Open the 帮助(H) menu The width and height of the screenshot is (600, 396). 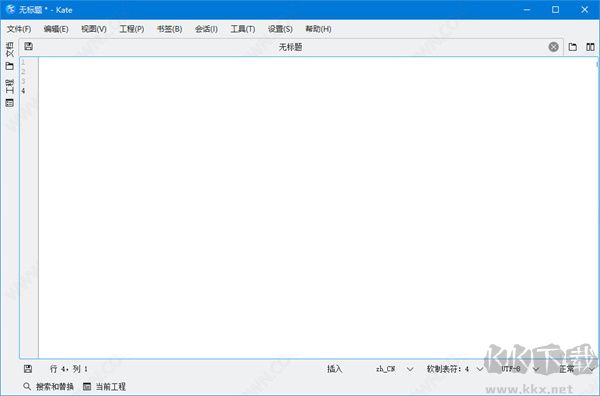318,29
